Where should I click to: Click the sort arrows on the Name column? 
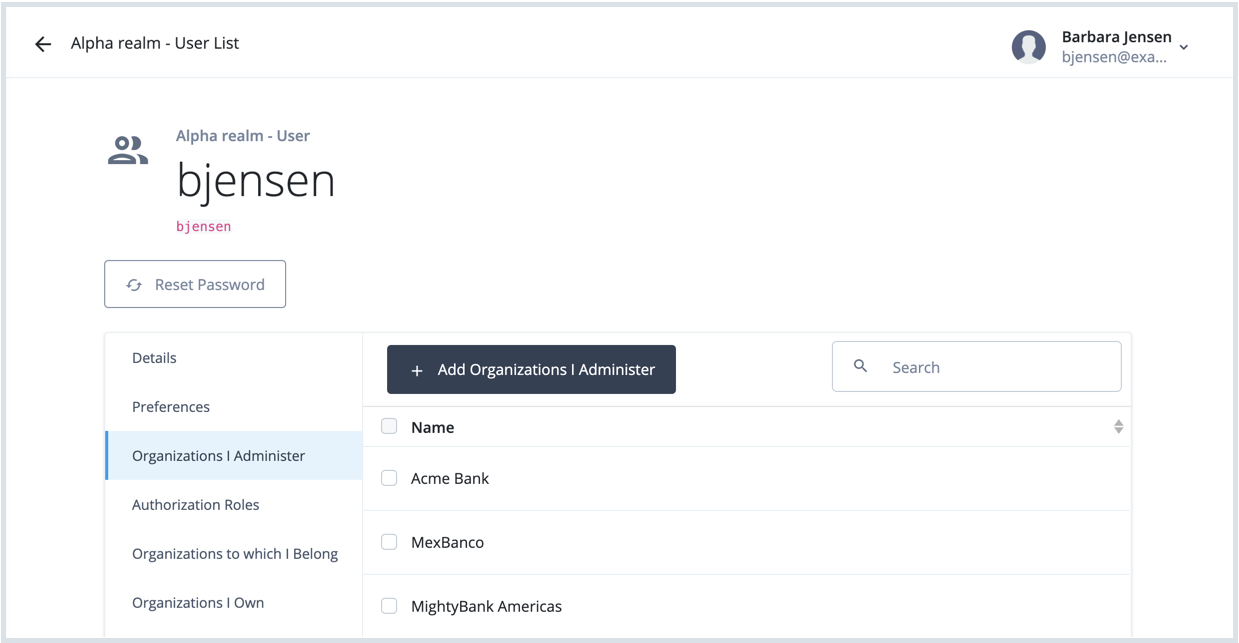(1119, 426)
